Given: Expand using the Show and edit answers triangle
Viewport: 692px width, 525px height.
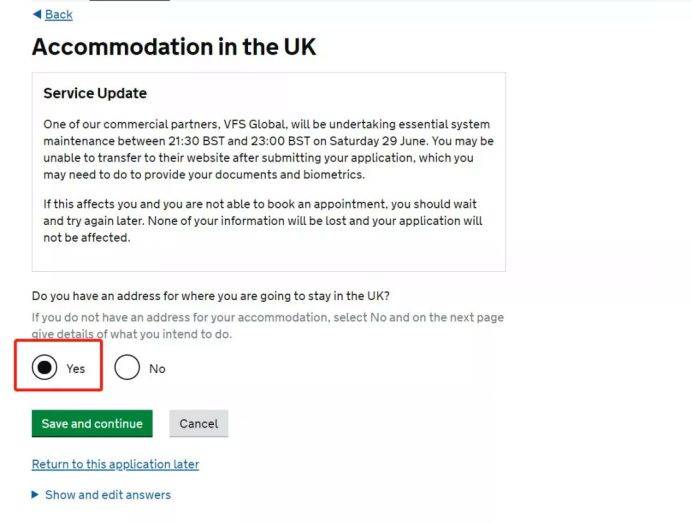Looking at the screenshot, I should click(36, 494).
